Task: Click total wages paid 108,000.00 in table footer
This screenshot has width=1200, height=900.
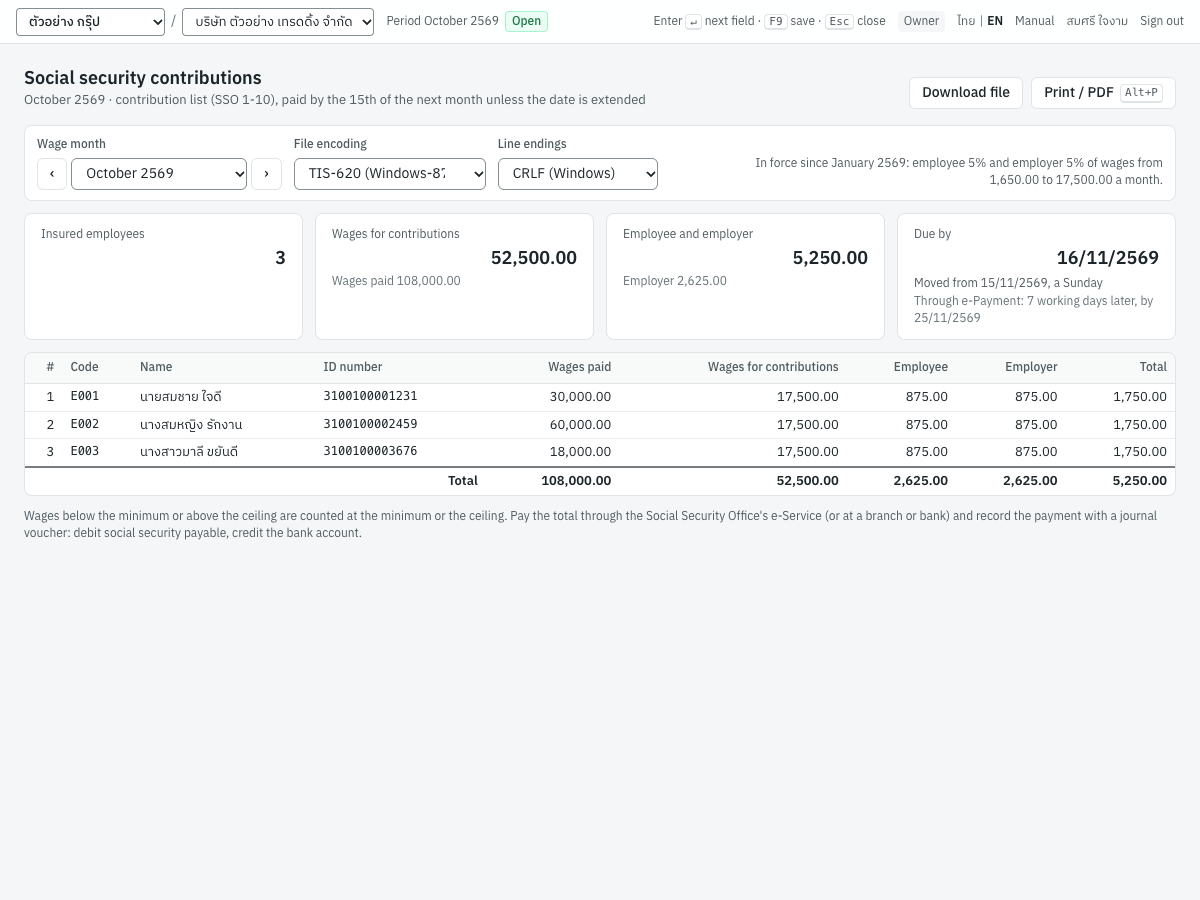Action: pyautogui.click(x=576, y=481)
